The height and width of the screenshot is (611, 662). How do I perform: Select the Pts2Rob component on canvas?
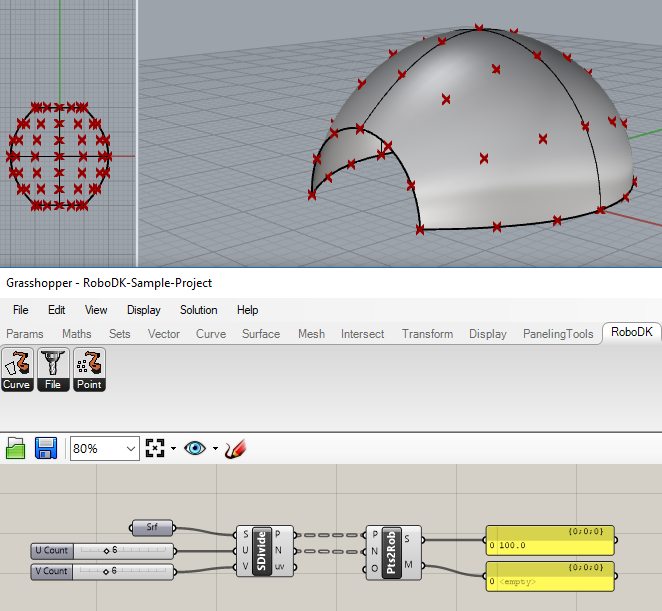392,552
